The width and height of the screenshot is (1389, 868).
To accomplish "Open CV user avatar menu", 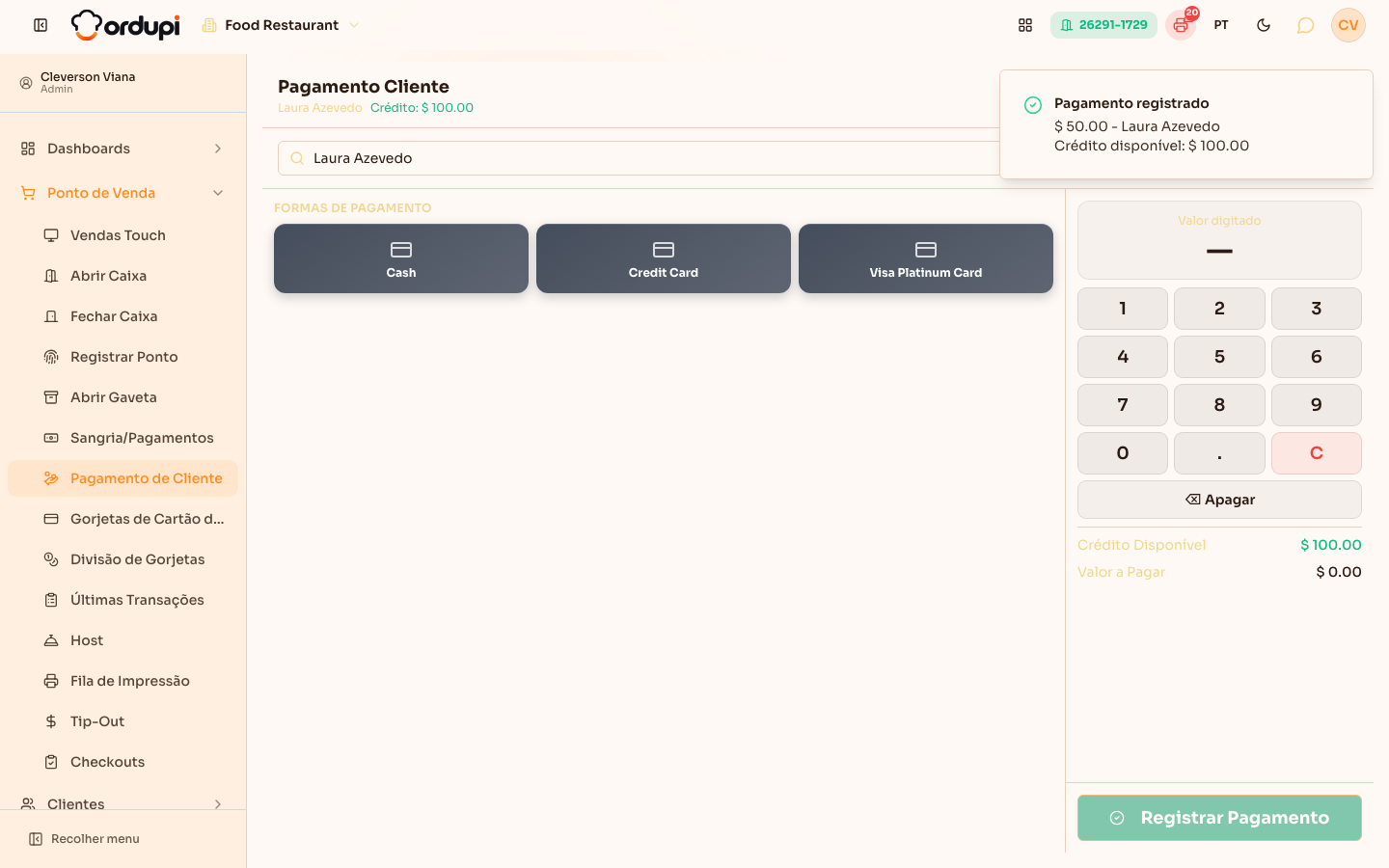I will [1348, 25].
